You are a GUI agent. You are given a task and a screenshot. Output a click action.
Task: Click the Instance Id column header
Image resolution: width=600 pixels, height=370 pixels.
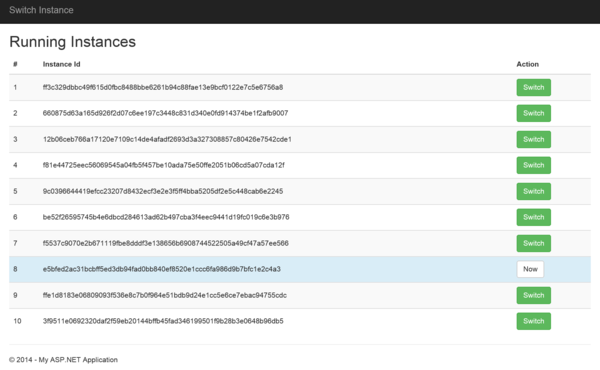tap(62, 64)
